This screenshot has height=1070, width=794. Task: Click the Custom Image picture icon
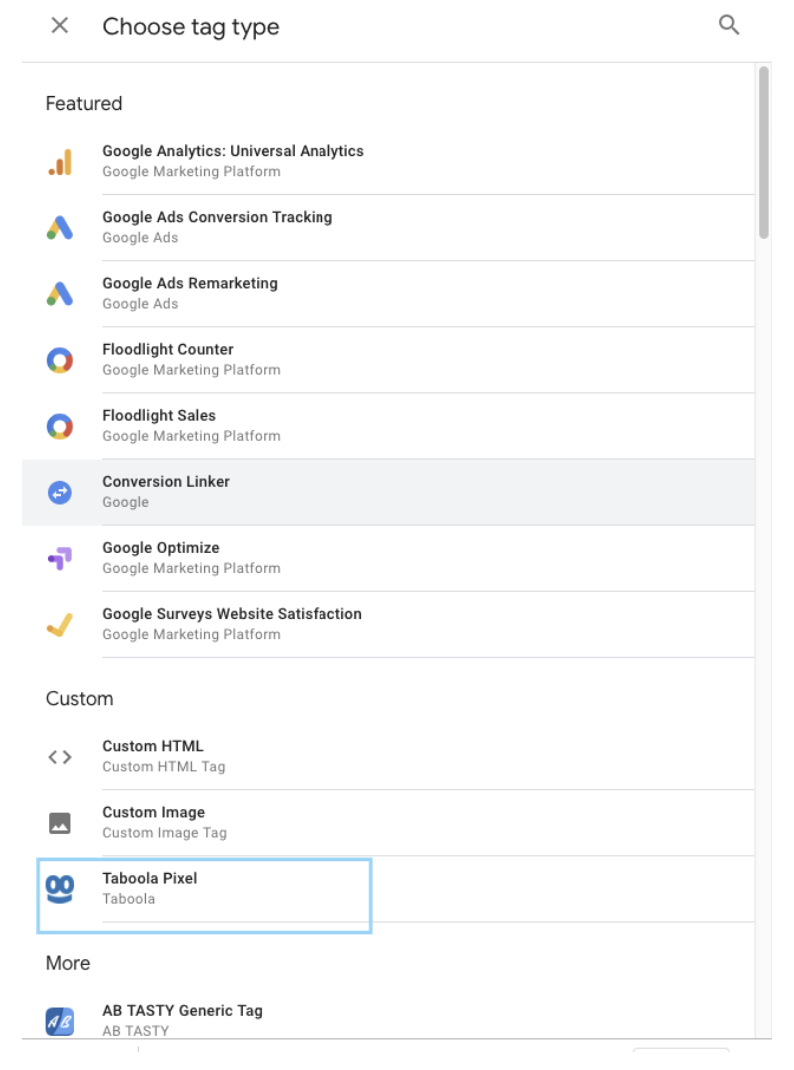60,823
